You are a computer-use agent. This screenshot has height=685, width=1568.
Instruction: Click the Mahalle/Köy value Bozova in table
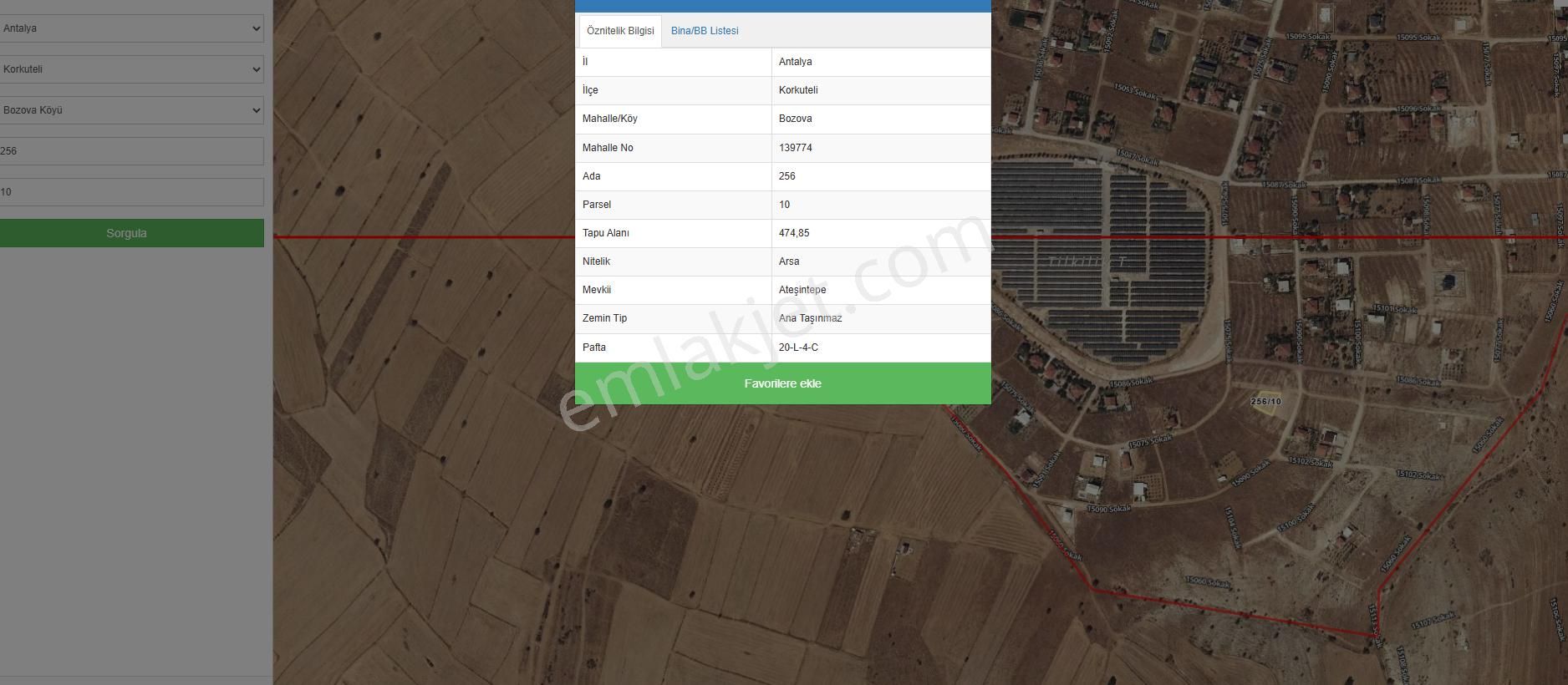796,119
